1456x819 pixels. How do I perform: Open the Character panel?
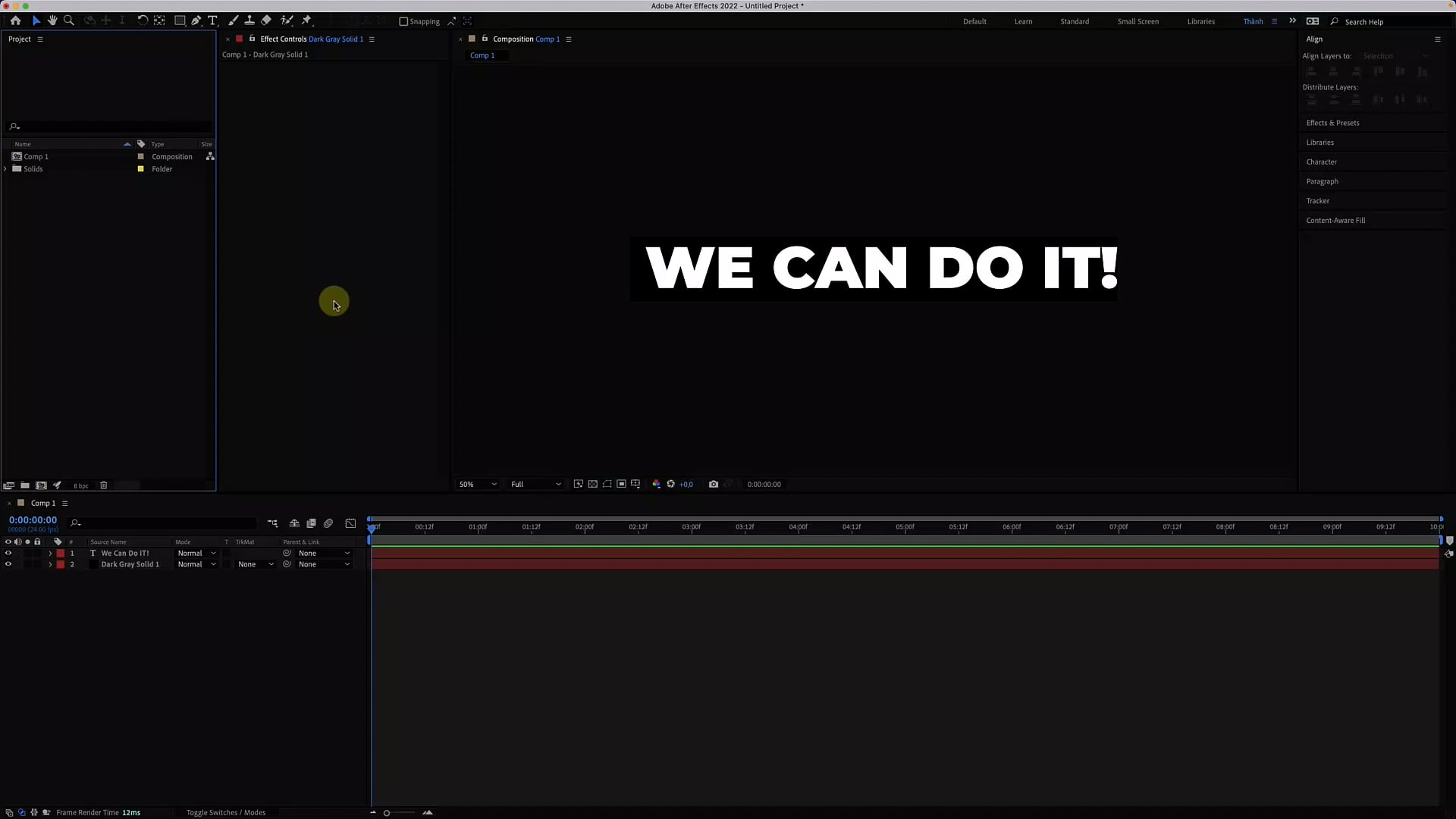[x=1321, y=162]
